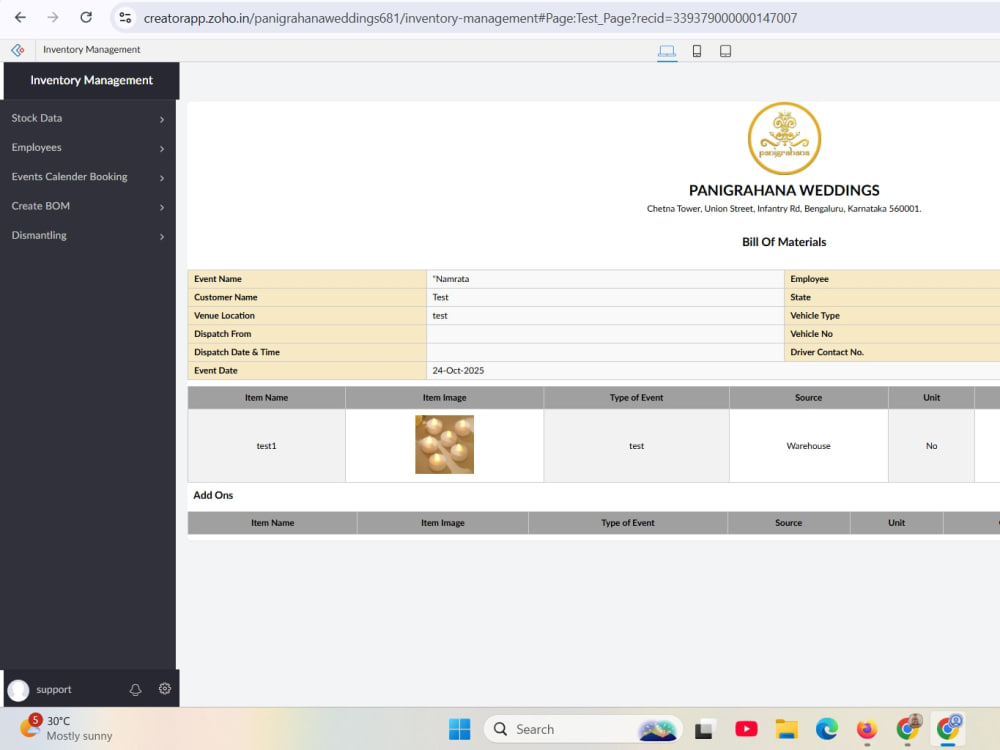The width and height of the screenshot is (1000, 750).
Task: Click the No unit cell
Action: (931, 446)
